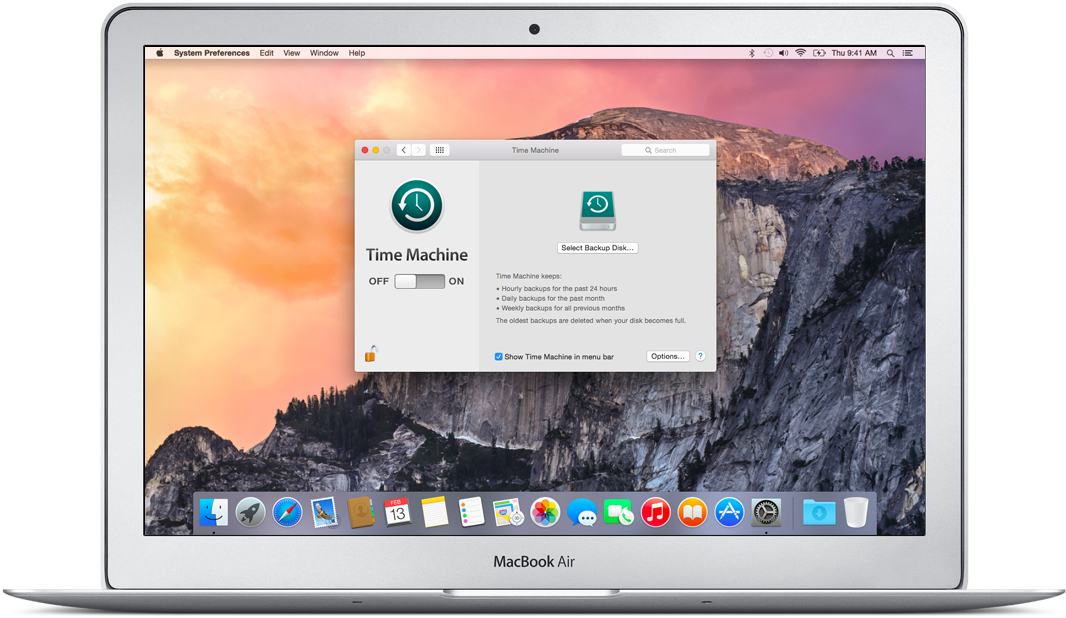
Task: Open System Preferences gear in Dock
Action: (x=766, y=513)
